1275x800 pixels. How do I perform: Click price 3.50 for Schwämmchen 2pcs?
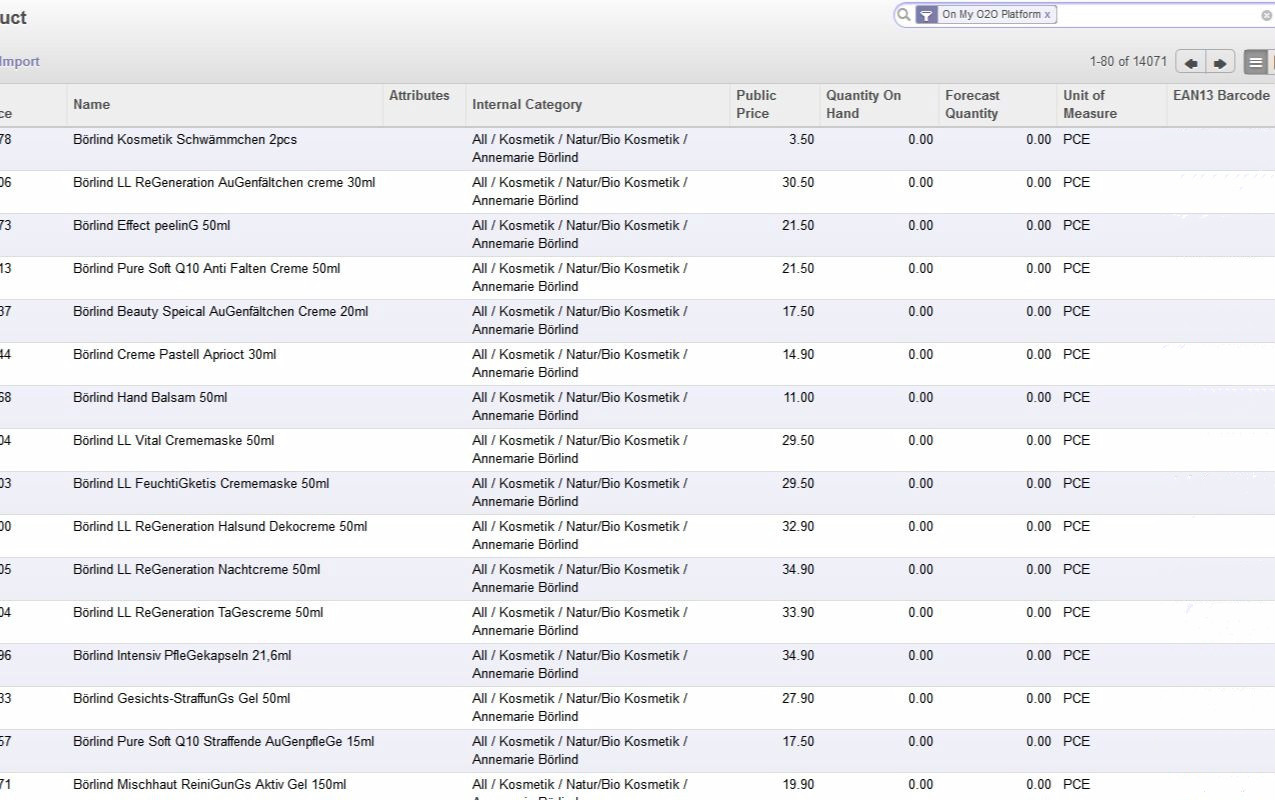click(801, 140)
